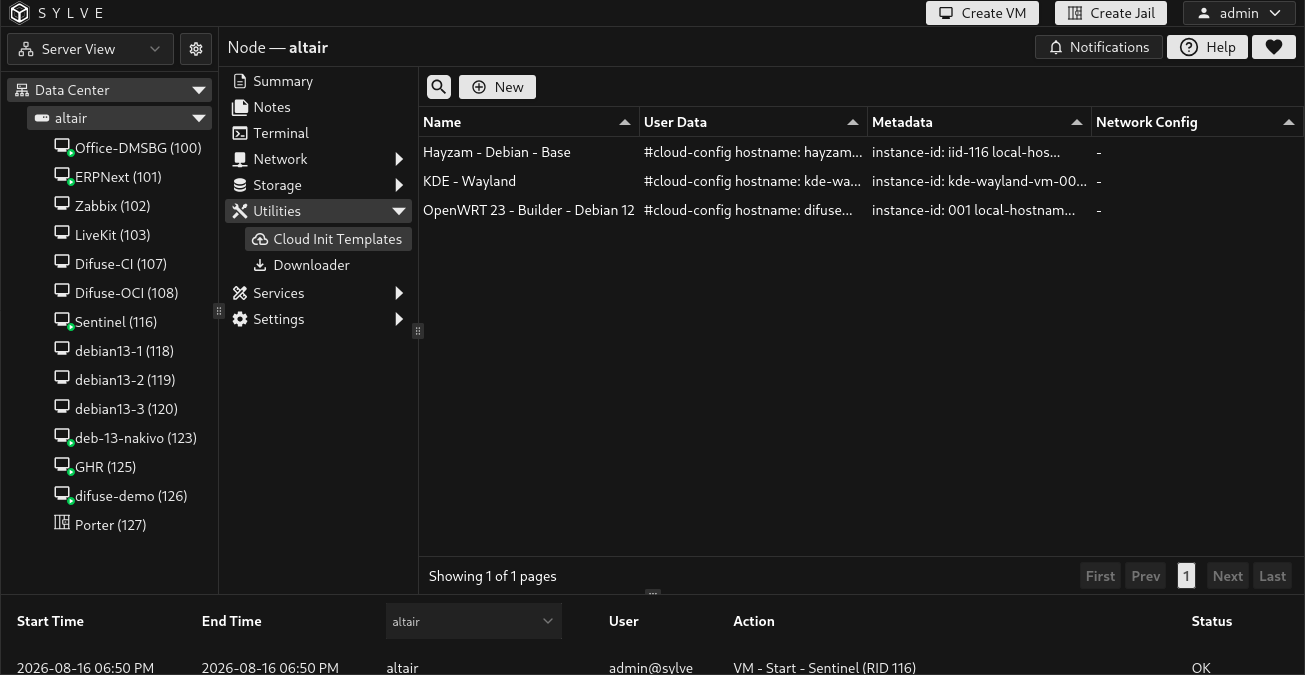The width and height of the screenshot is (1305, 675).
Task: Click the bottom panel resize handle
Action: (653, 593)
